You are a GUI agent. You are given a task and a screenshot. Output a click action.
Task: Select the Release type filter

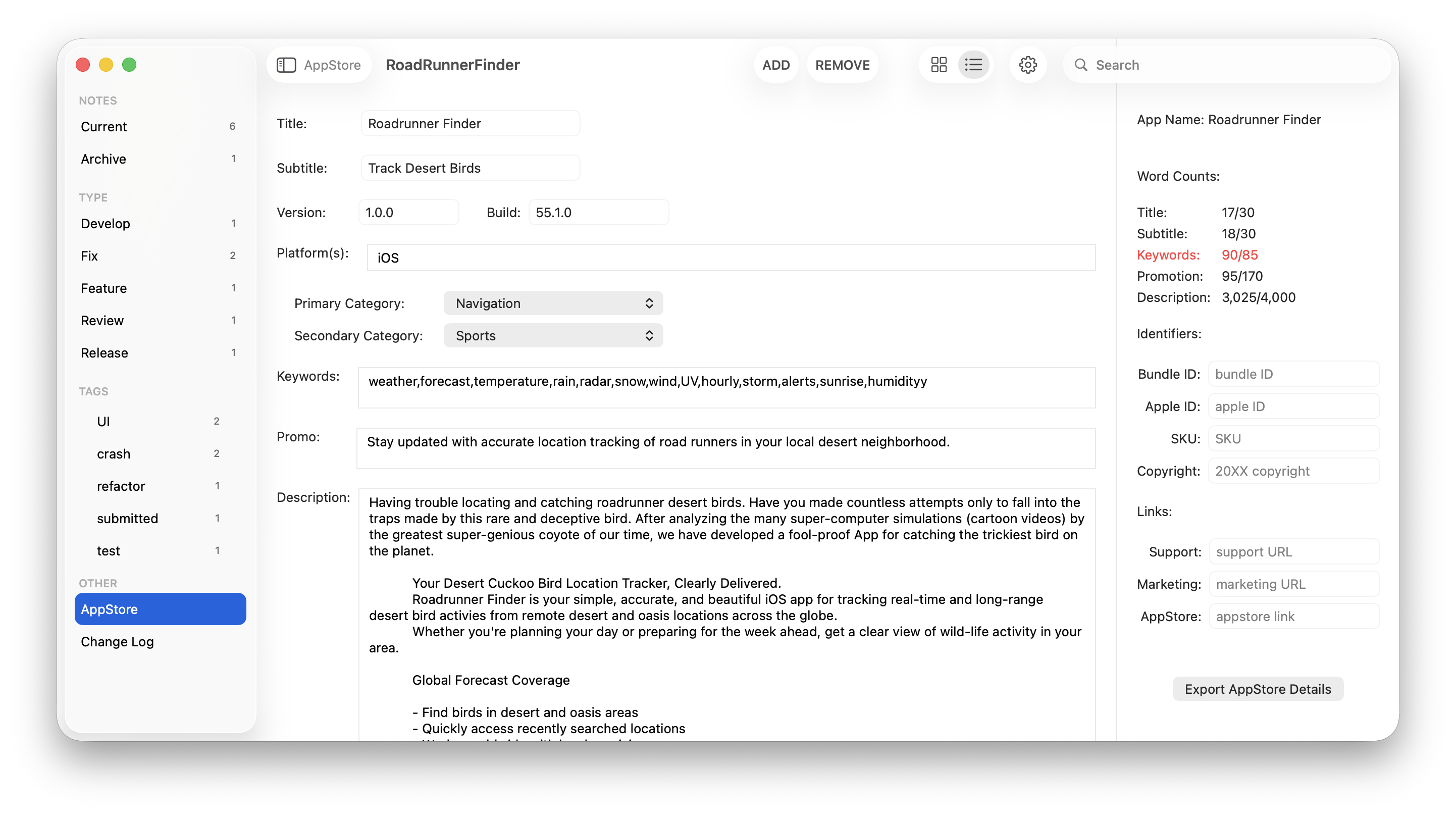click(104, 352)
